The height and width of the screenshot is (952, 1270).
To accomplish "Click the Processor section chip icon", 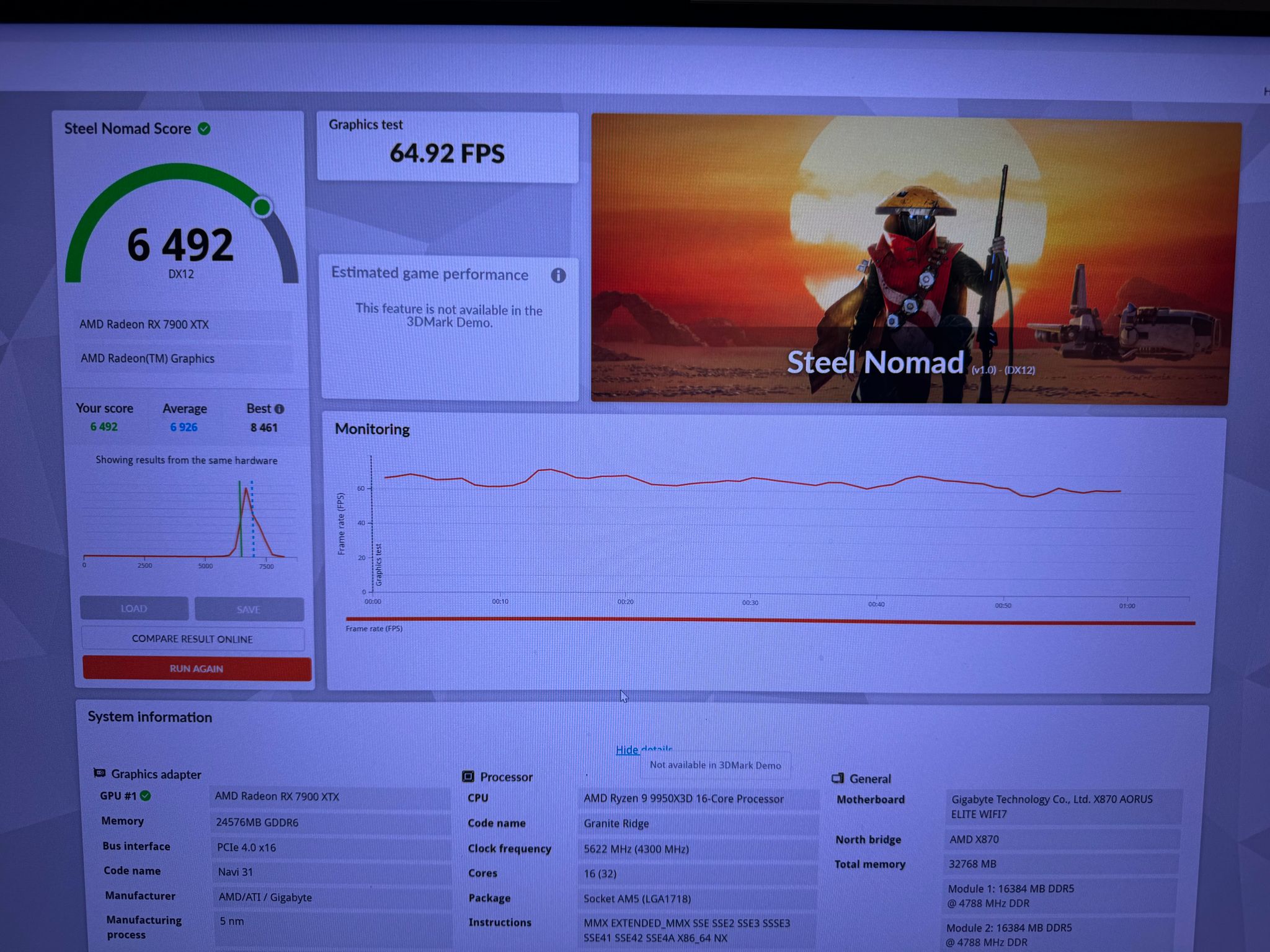I will [468, 777].
